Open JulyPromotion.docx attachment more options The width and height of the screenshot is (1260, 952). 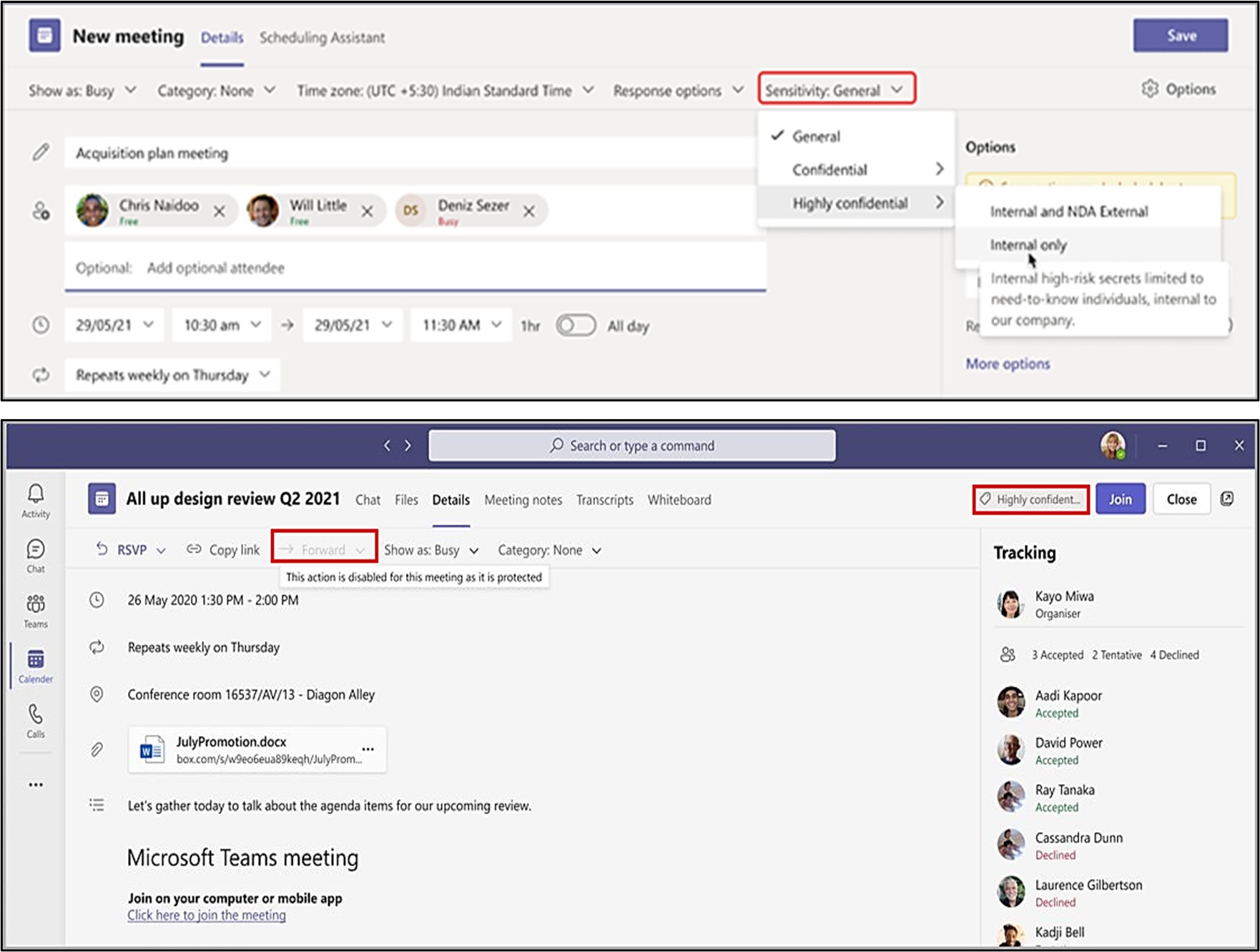(x=368, y=749)
